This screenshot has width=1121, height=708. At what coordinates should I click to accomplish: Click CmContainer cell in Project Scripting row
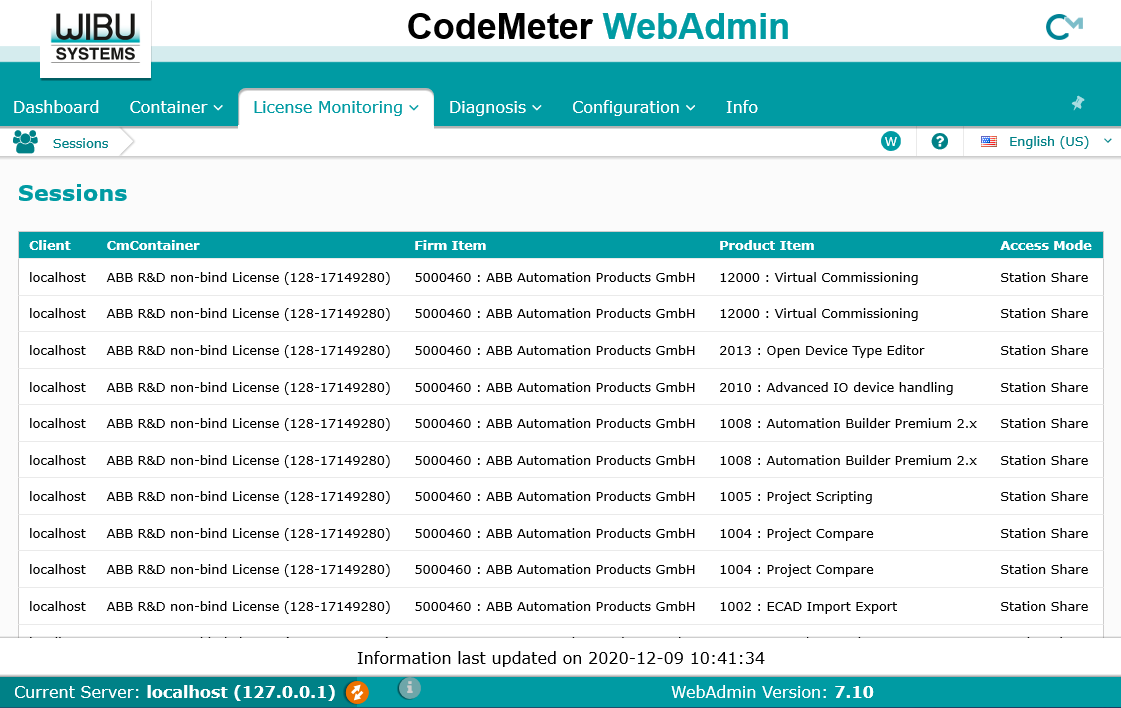[x=248, y=496]
